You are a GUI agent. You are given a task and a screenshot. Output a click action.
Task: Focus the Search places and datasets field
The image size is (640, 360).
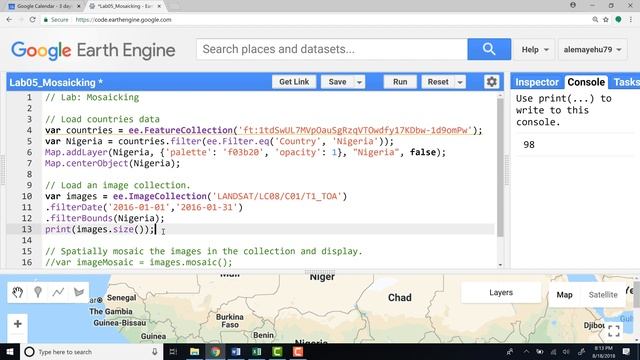[x=332, y=49]
